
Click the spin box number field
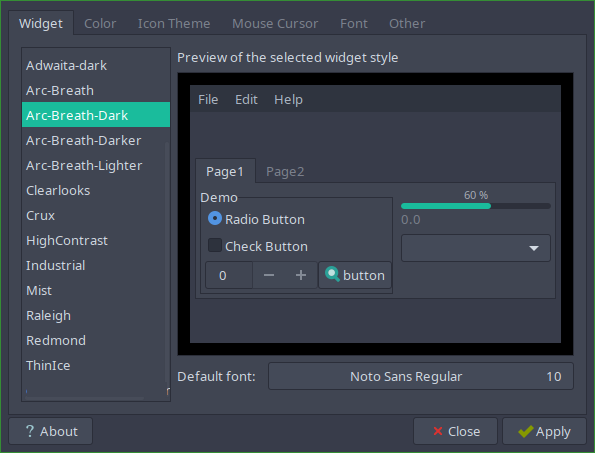[229, 275]
